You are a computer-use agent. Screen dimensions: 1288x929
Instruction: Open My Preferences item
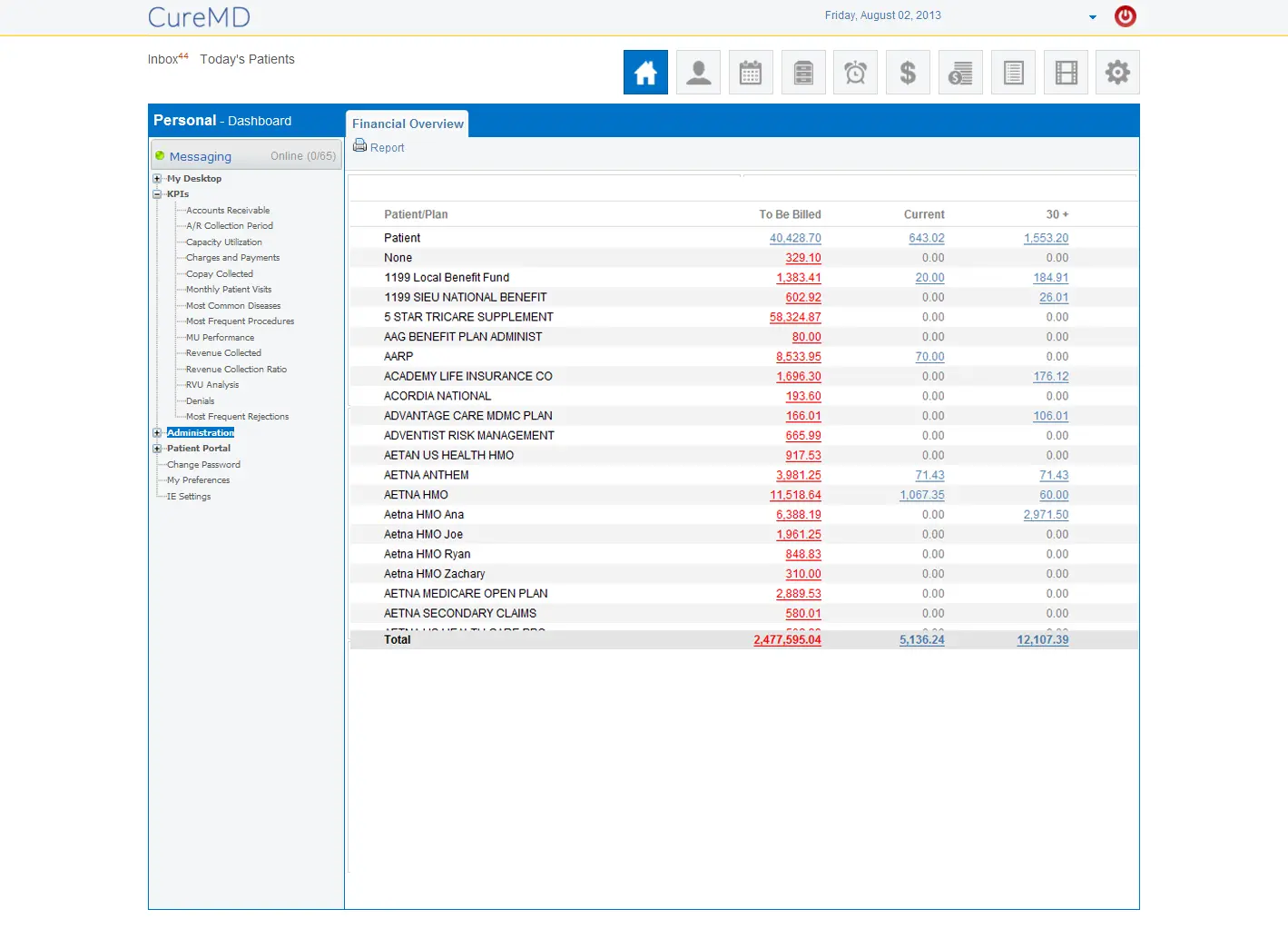199,480
